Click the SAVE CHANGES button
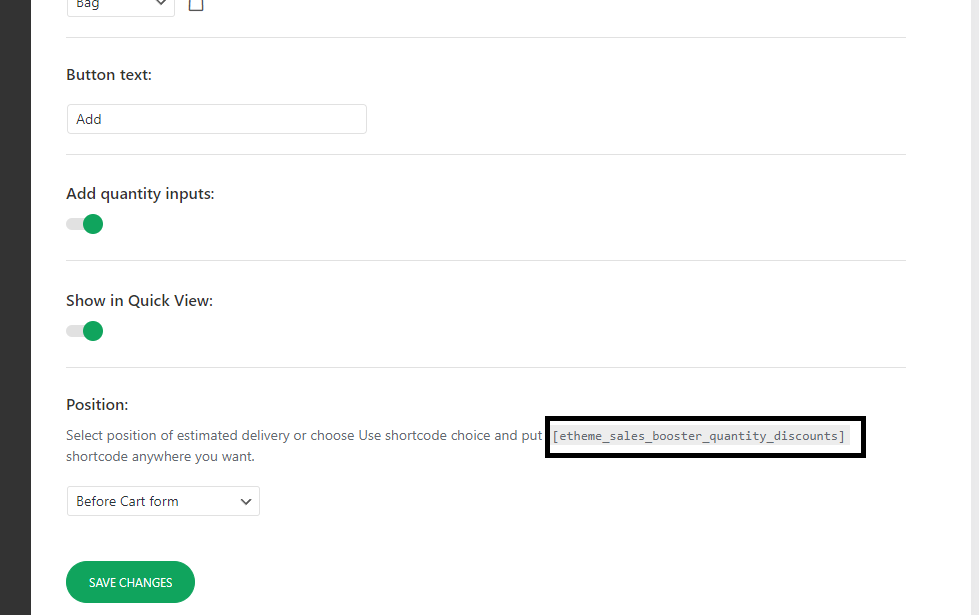The image size is (979, 615). point(130,582)
